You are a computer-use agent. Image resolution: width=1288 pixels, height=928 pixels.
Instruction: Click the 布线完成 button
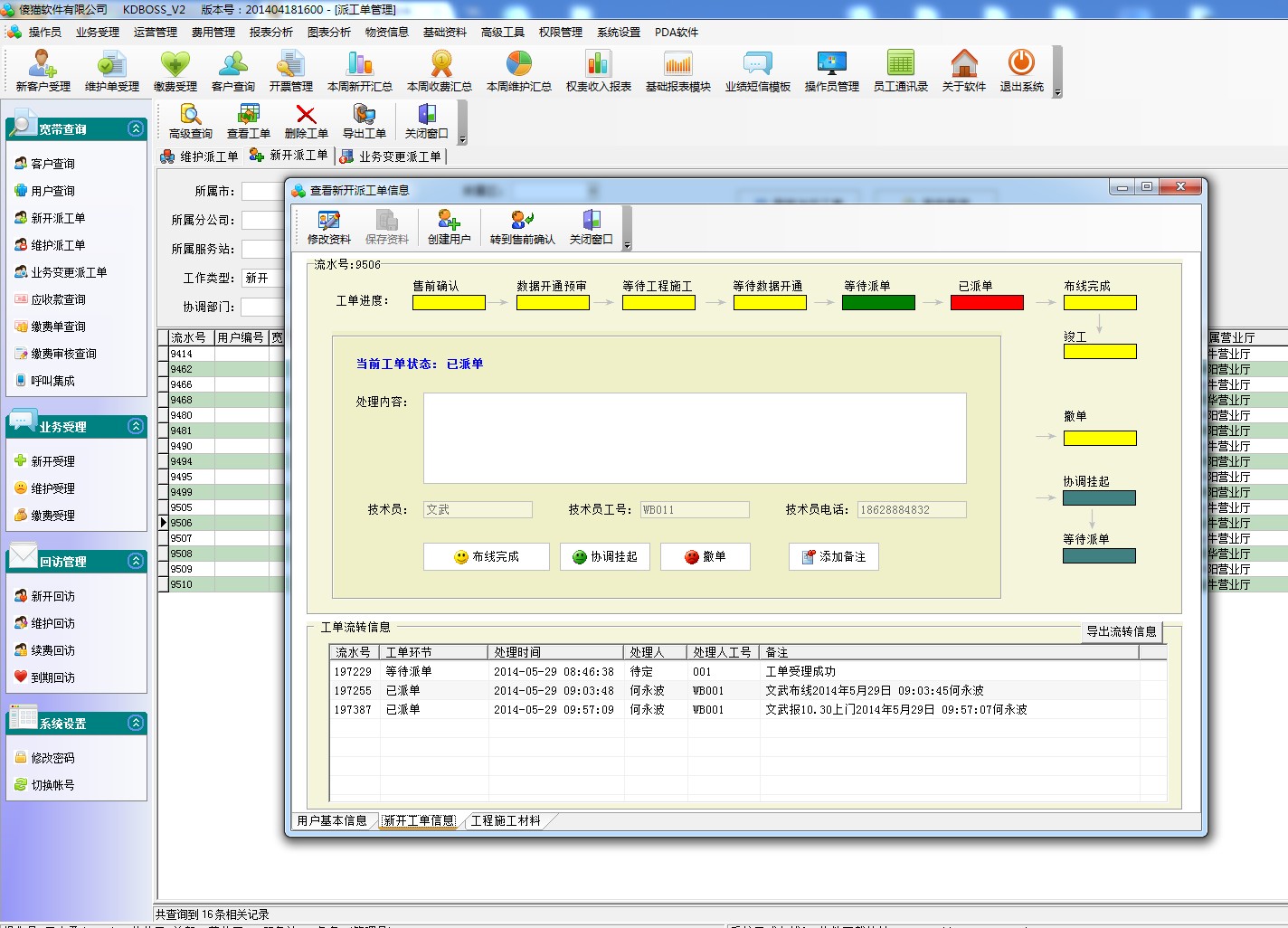[x=487, y=556]
